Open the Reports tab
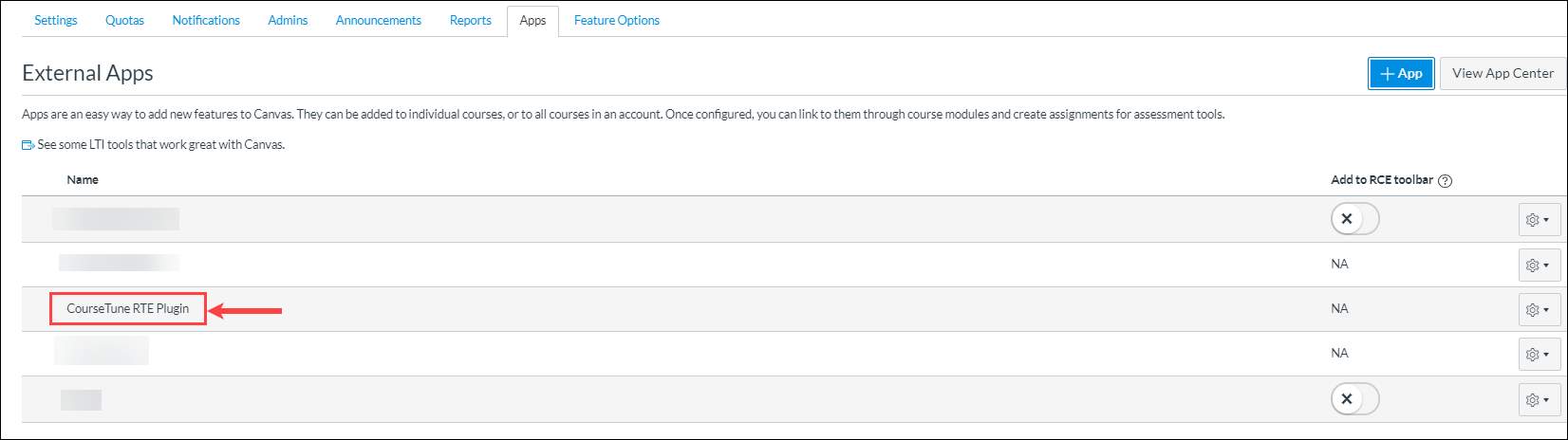The image size is (1568, 440). click(x=470, y=20)
